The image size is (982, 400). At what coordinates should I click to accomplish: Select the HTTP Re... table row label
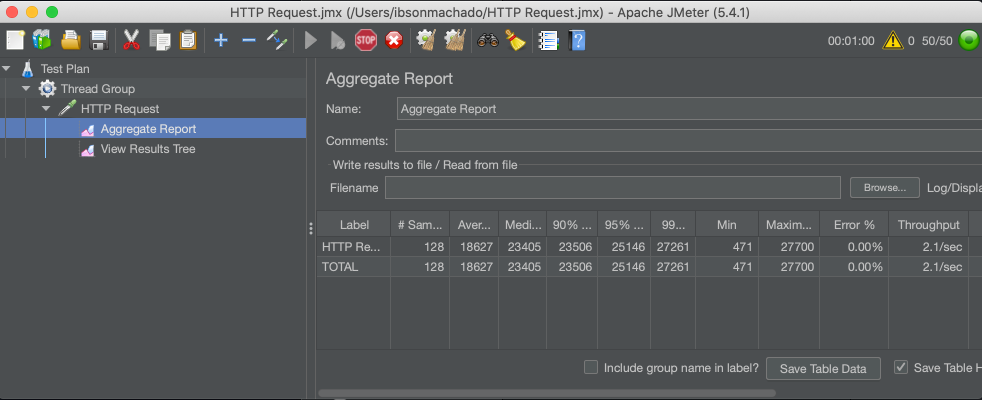coord(351,247)
